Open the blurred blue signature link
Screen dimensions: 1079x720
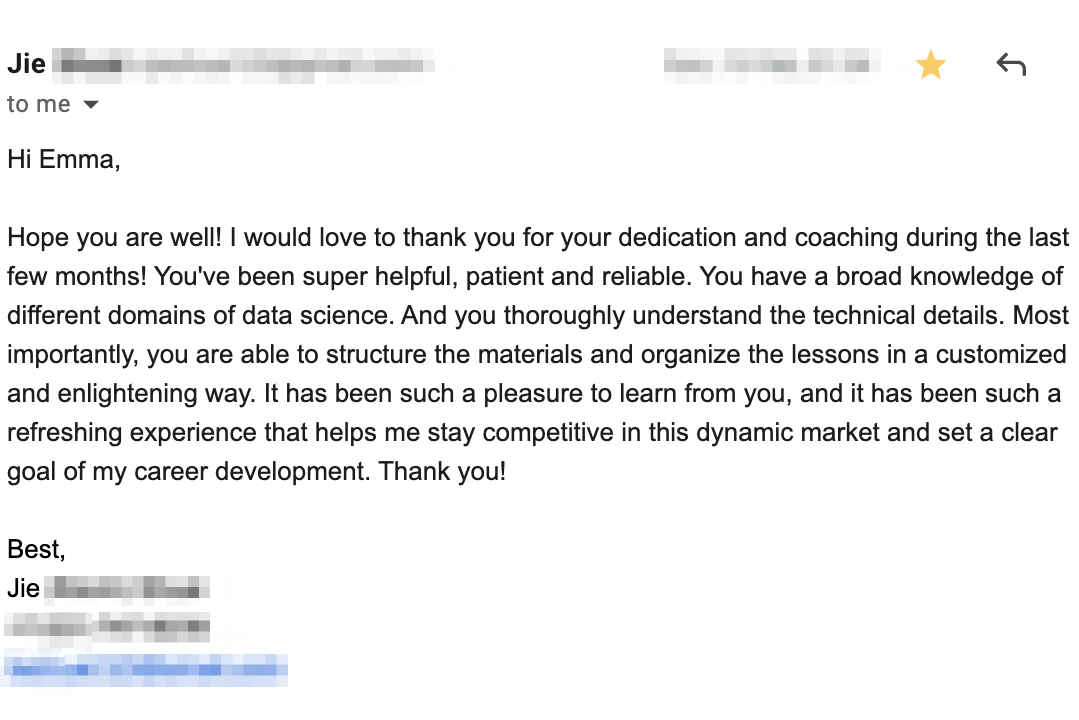pos(146,668)
